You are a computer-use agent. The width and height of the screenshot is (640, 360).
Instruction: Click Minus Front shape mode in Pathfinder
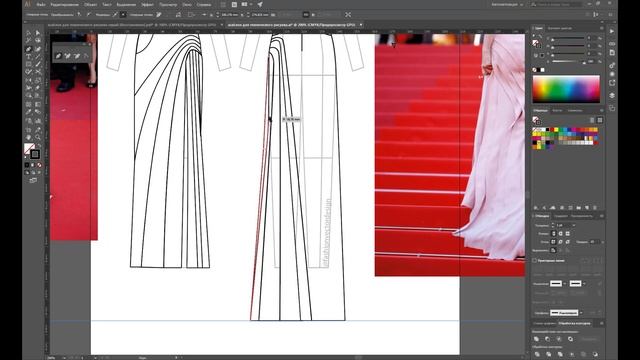point(547,339)
